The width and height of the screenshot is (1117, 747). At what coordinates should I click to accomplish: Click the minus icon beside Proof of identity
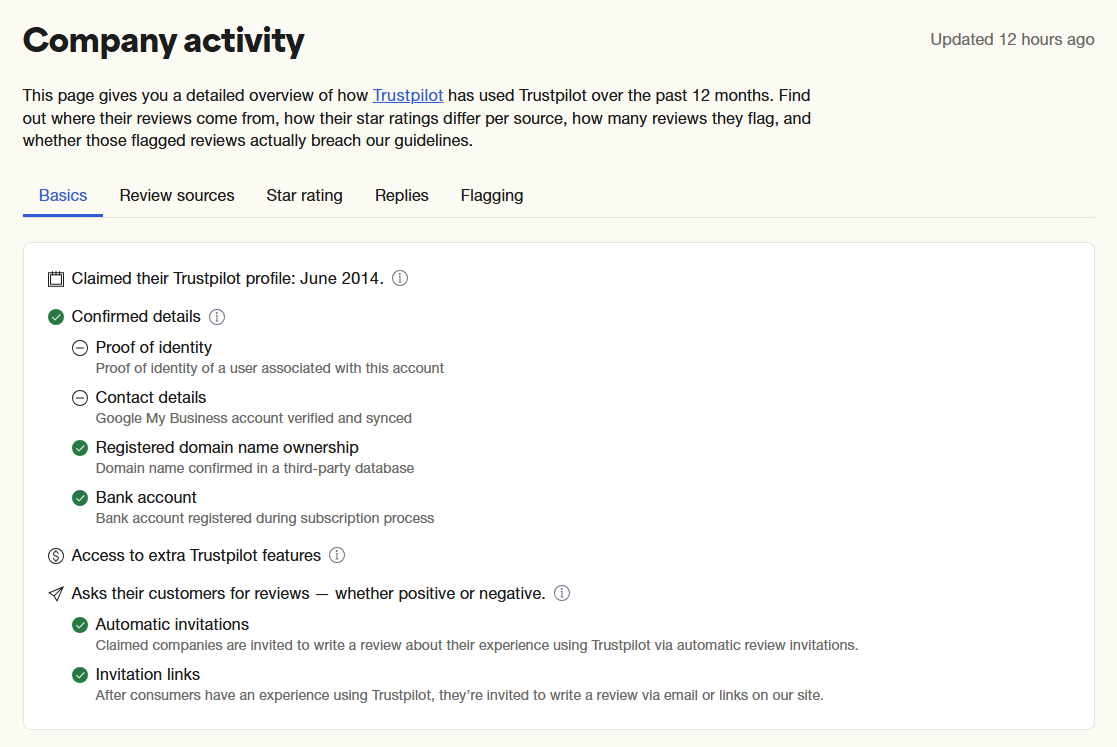point(80,347)
